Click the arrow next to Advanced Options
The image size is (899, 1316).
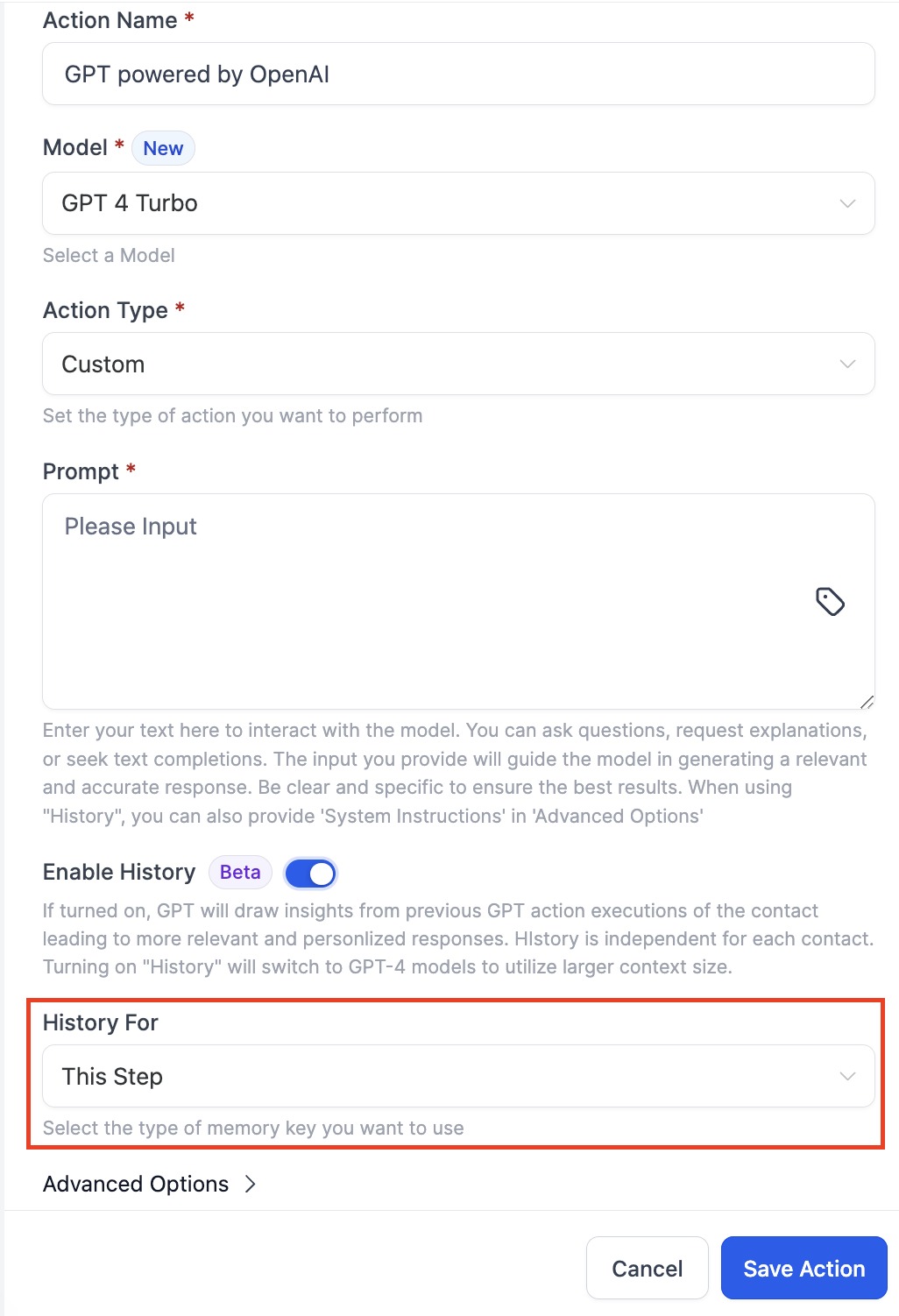(251, 1184)
